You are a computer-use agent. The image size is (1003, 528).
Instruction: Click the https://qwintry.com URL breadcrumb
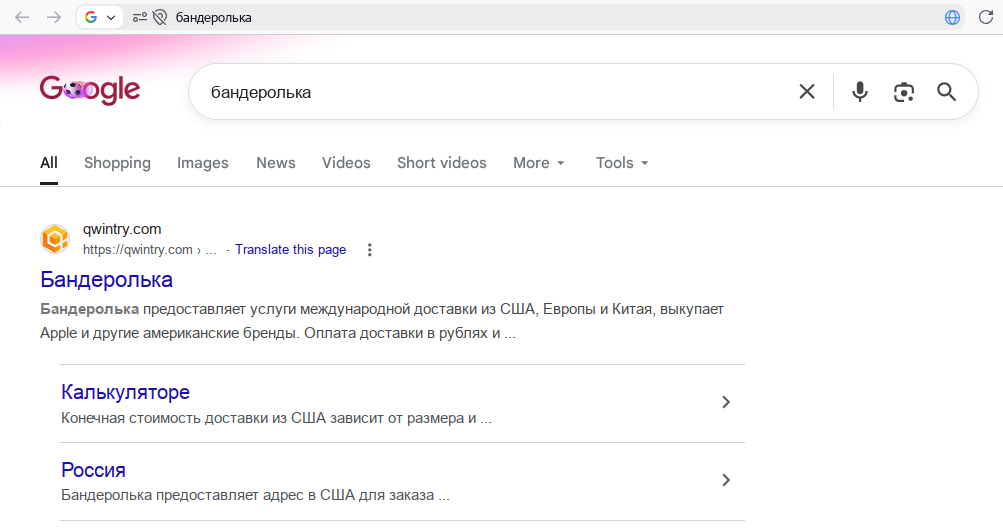[x=150, y=250]
